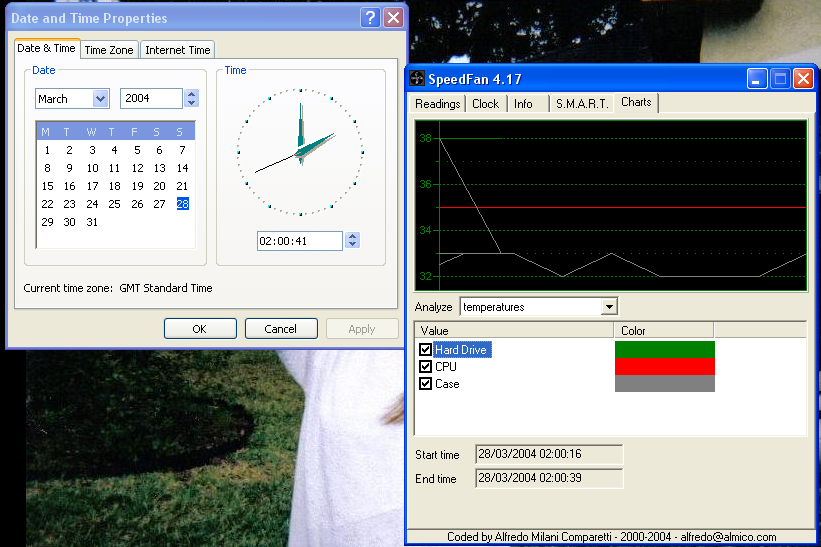Click the SpeedFan fan icon in title bar
Viewport: 821px width, 547px height.
(417, 79)
